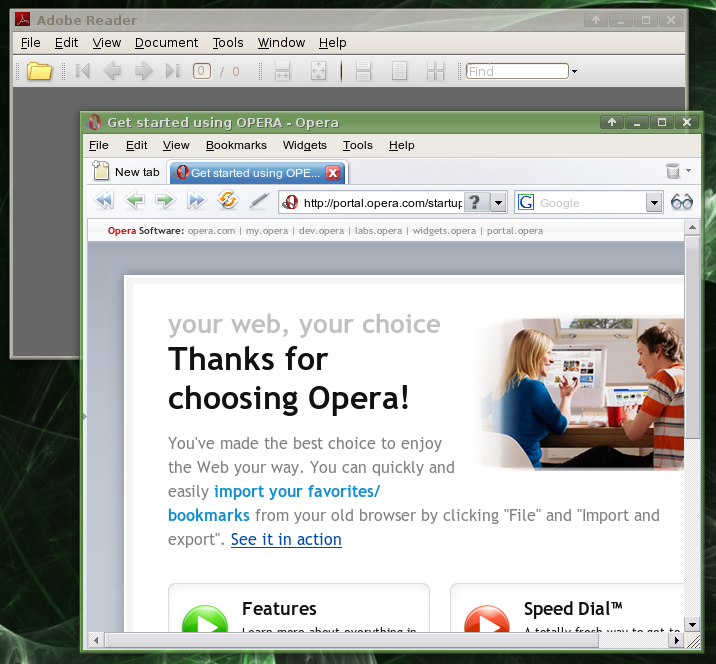Image resolution: width=716 pixels, height=664 pixels.
Task: Click next page arrow in Adobe Reader
Action: pos(143,71)
